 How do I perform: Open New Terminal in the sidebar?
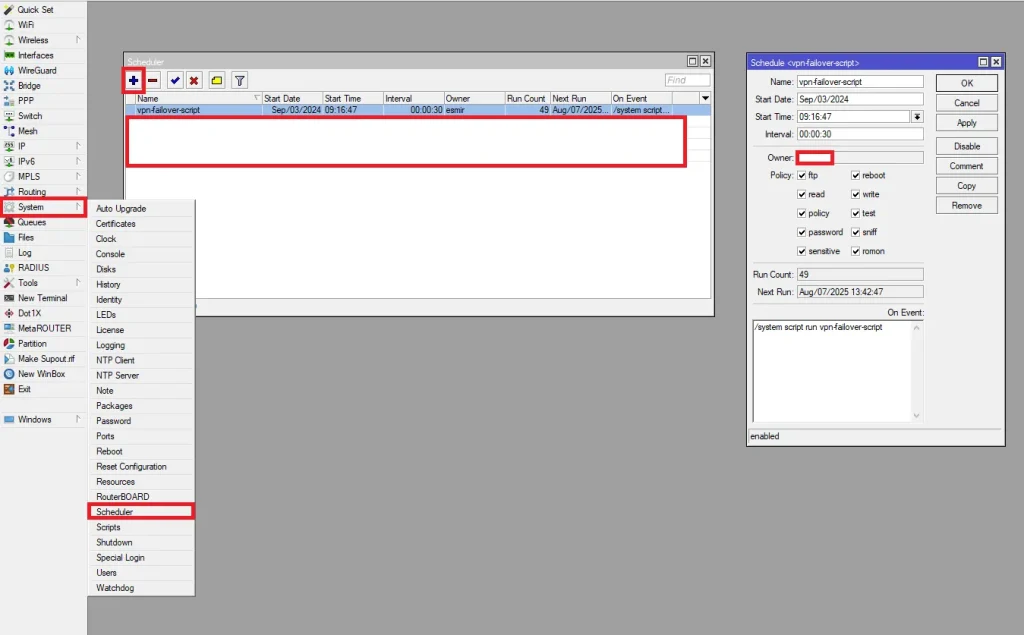pos(42,298)
